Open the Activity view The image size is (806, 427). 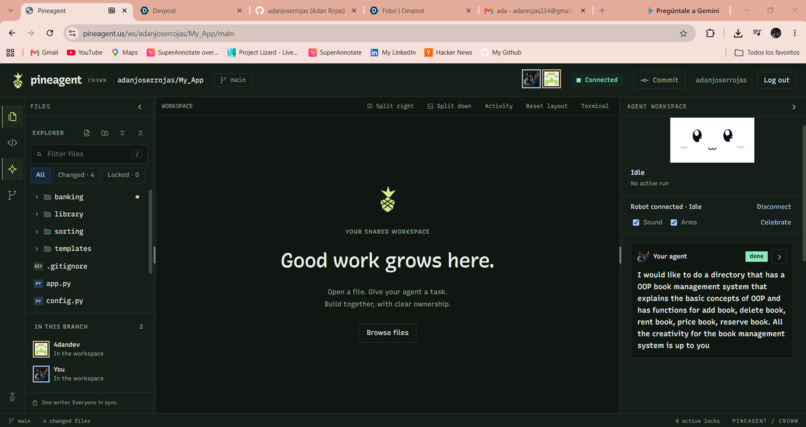(x=499, y=106)
